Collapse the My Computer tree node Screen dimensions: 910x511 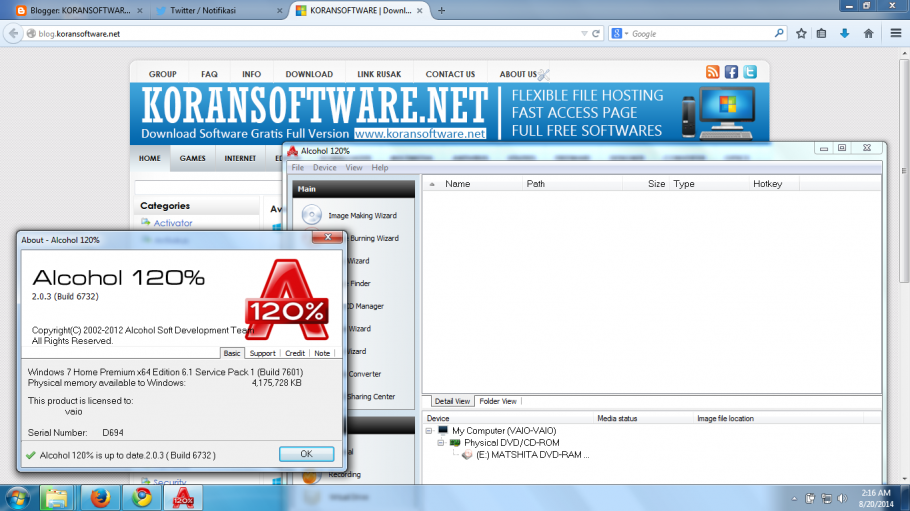[x=429, y=431]
